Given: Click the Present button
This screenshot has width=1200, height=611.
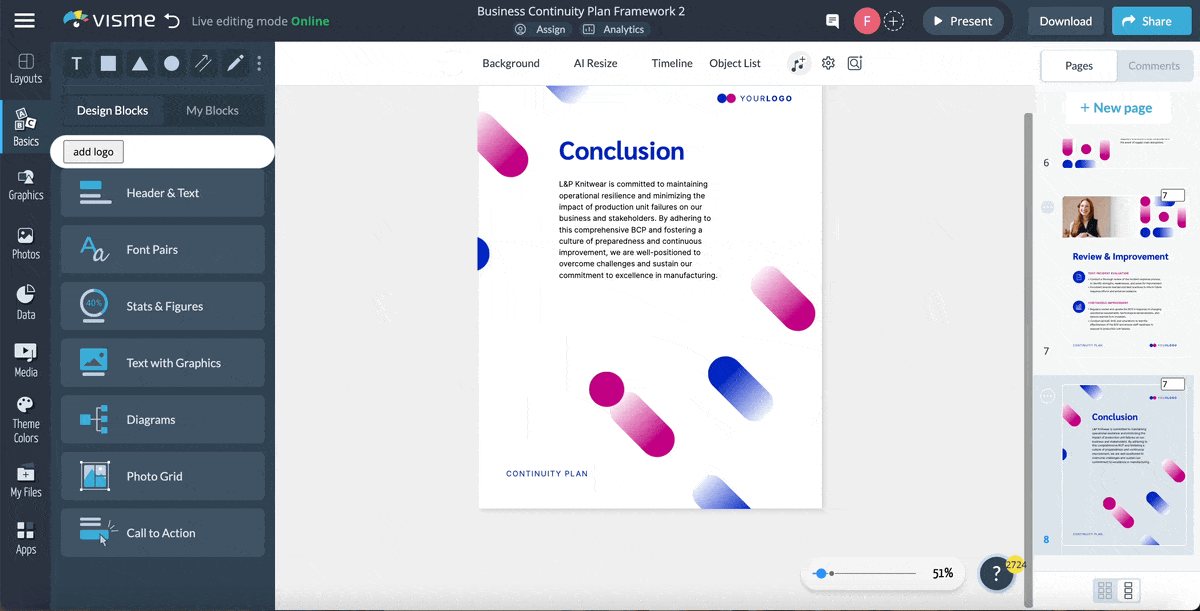Looking at the screenshot, I should (962, 20).
